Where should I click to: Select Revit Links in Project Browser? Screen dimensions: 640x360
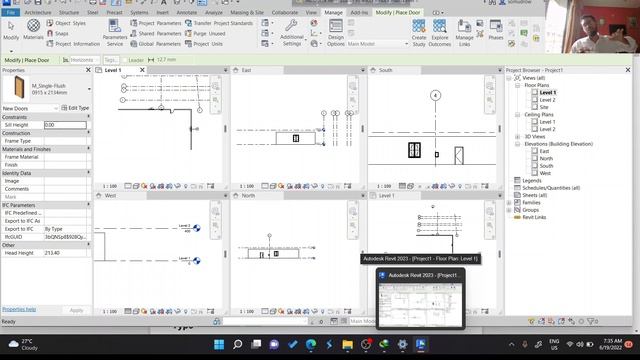(x=534, y=218)
